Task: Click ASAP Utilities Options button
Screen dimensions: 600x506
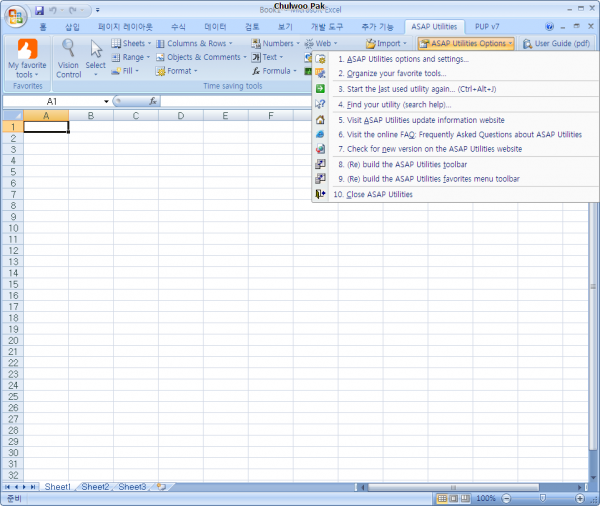Action: pyautogui.click(x=466, y=43)
